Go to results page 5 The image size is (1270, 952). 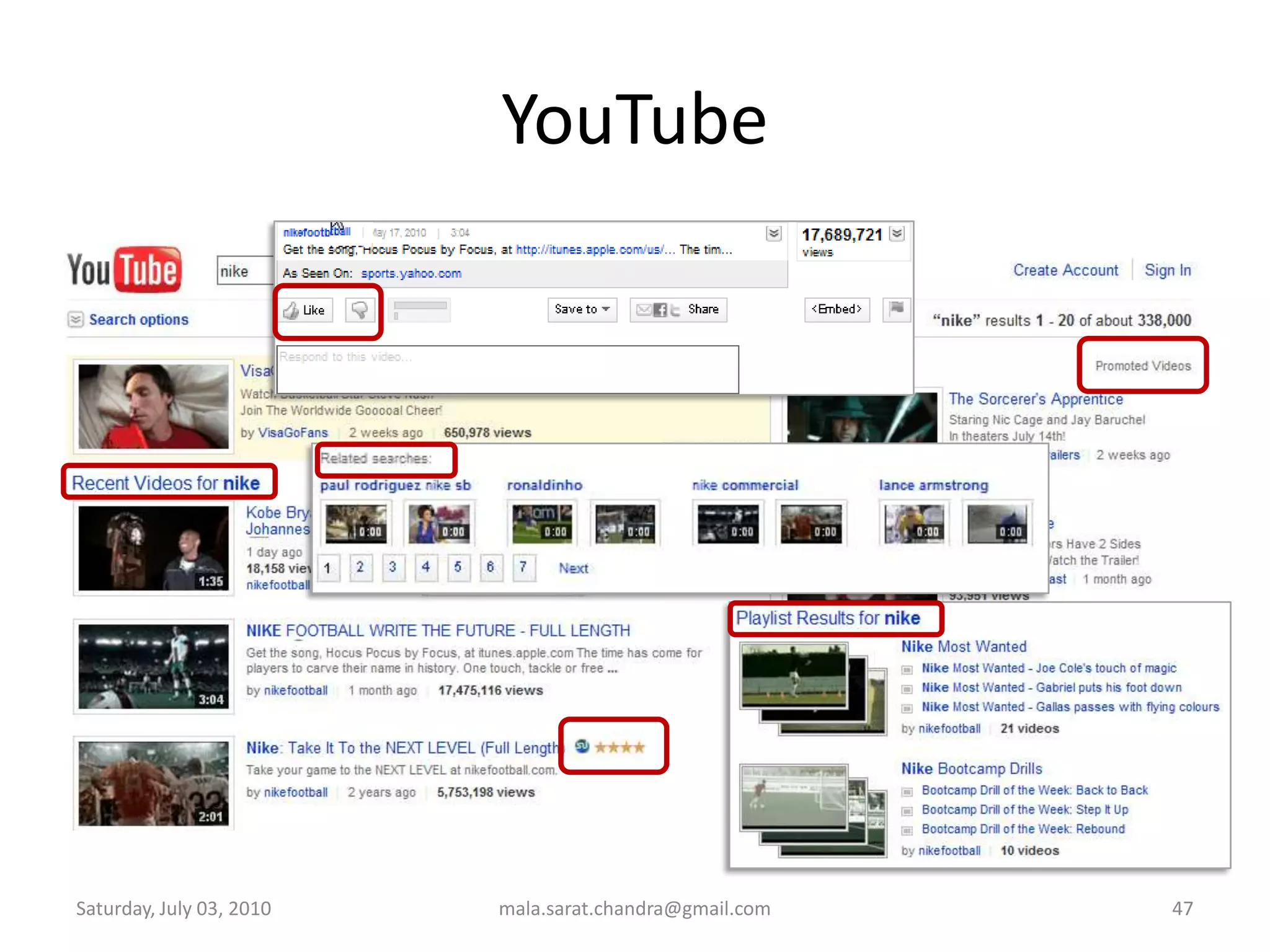click(x=458, y=567)
